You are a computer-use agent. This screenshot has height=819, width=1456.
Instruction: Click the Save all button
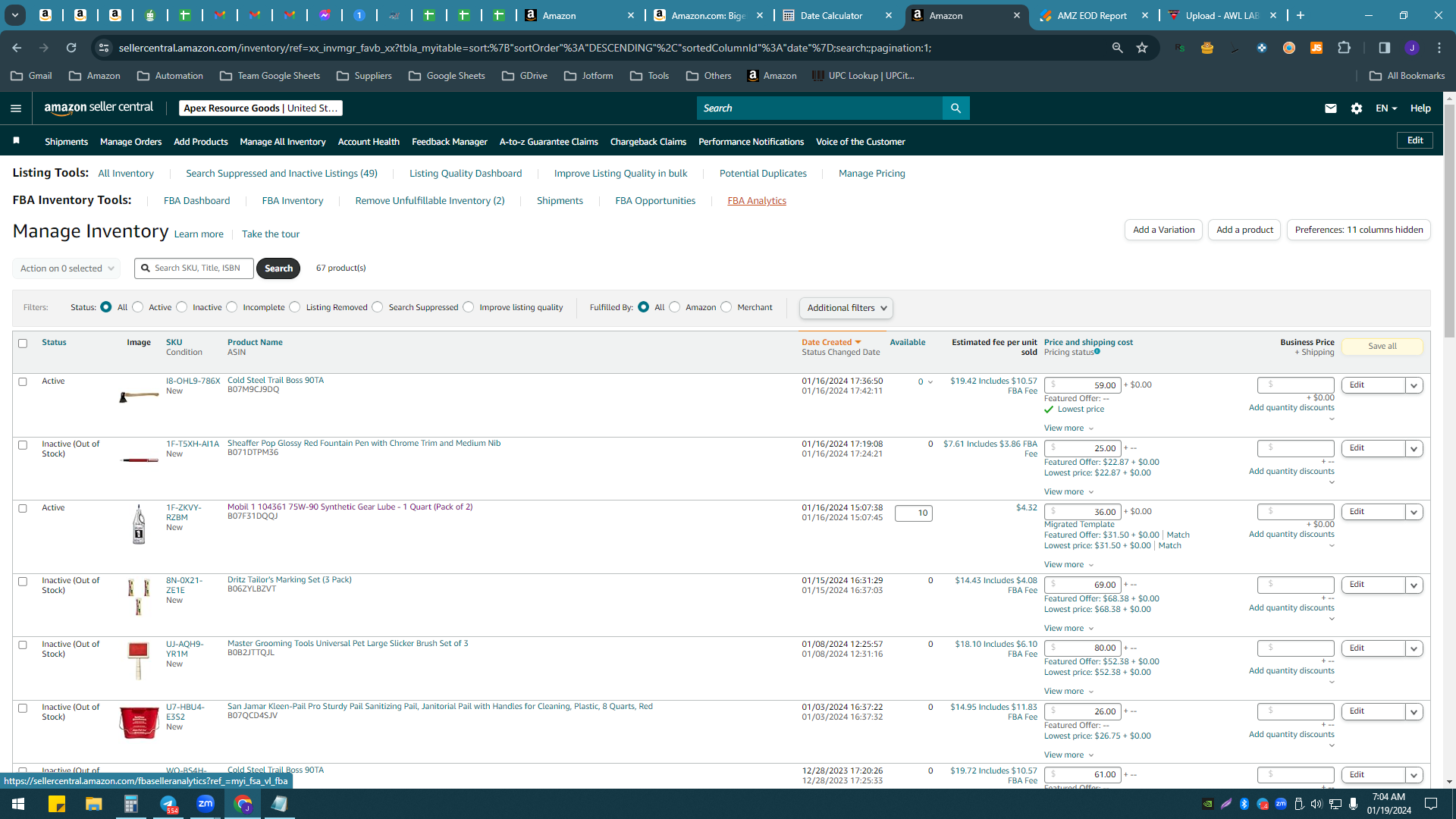[1382, 347]
